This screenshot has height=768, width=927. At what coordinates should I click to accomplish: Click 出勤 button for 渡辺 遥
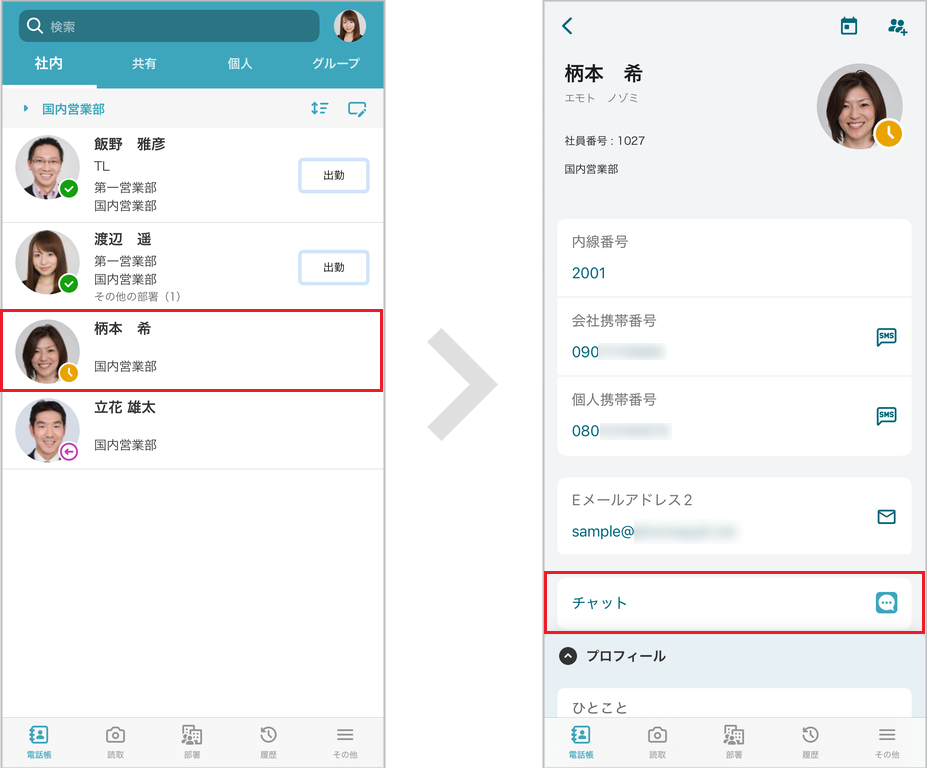coord(334,267)
